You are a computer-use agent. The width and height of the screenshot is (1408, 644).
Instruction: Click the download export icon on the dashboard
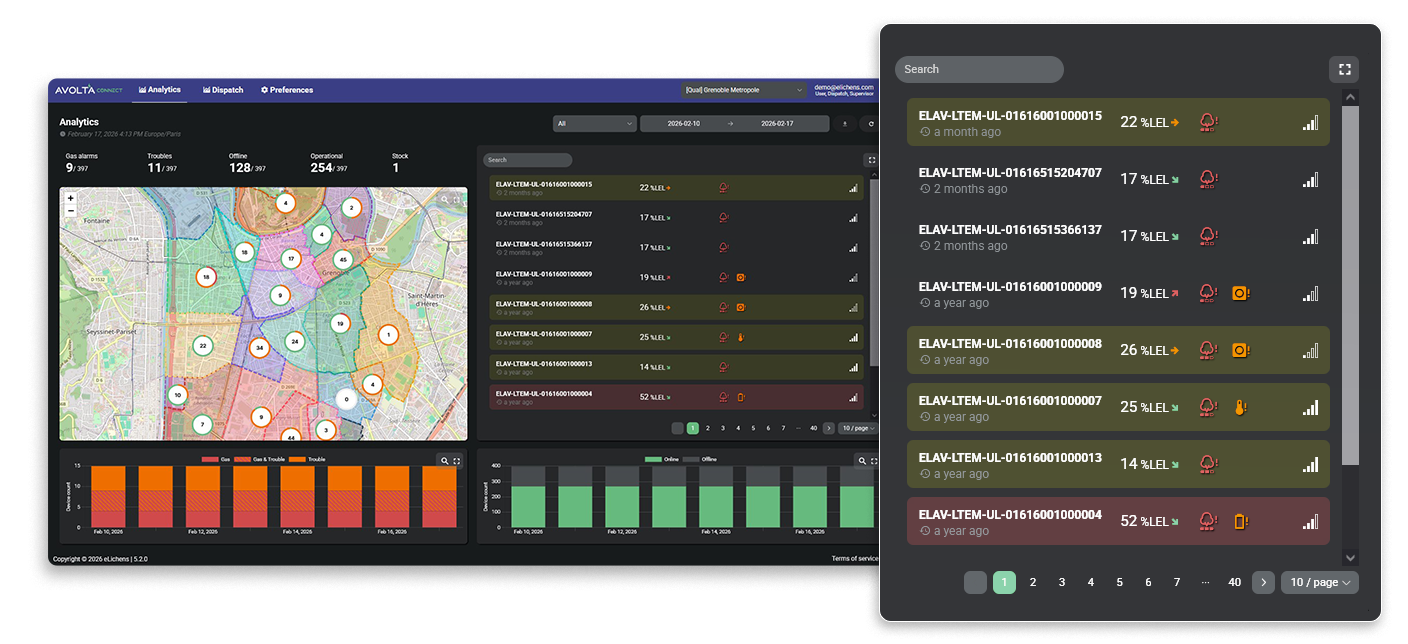(845, 124)
